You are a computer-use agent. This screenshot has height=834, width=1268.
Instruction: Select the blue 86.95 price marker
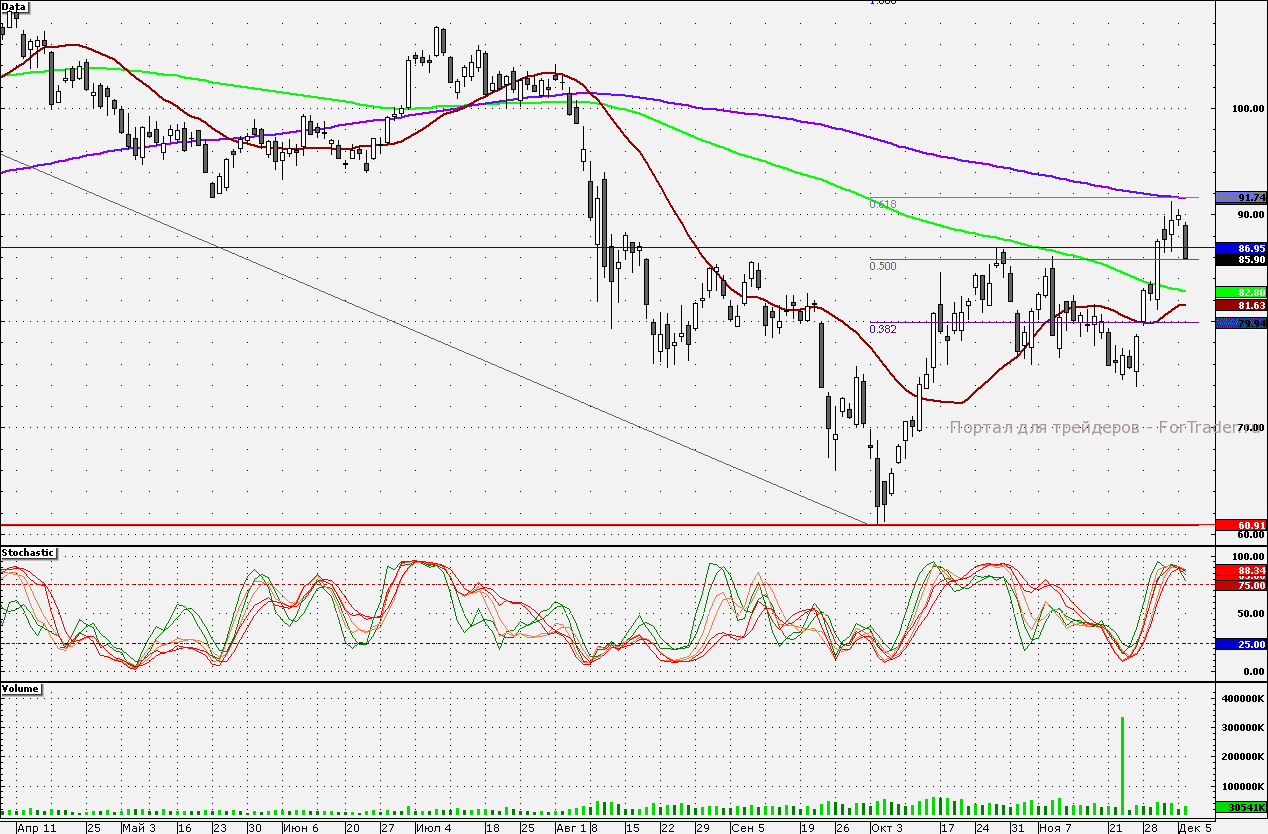1239,247
